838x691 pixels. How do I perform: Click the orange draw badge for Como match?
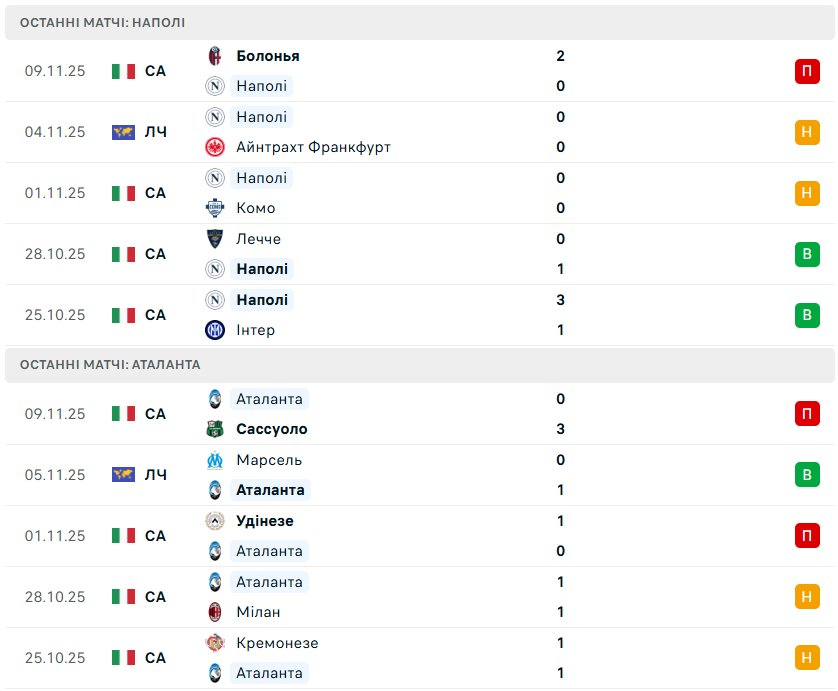(807, 193)
